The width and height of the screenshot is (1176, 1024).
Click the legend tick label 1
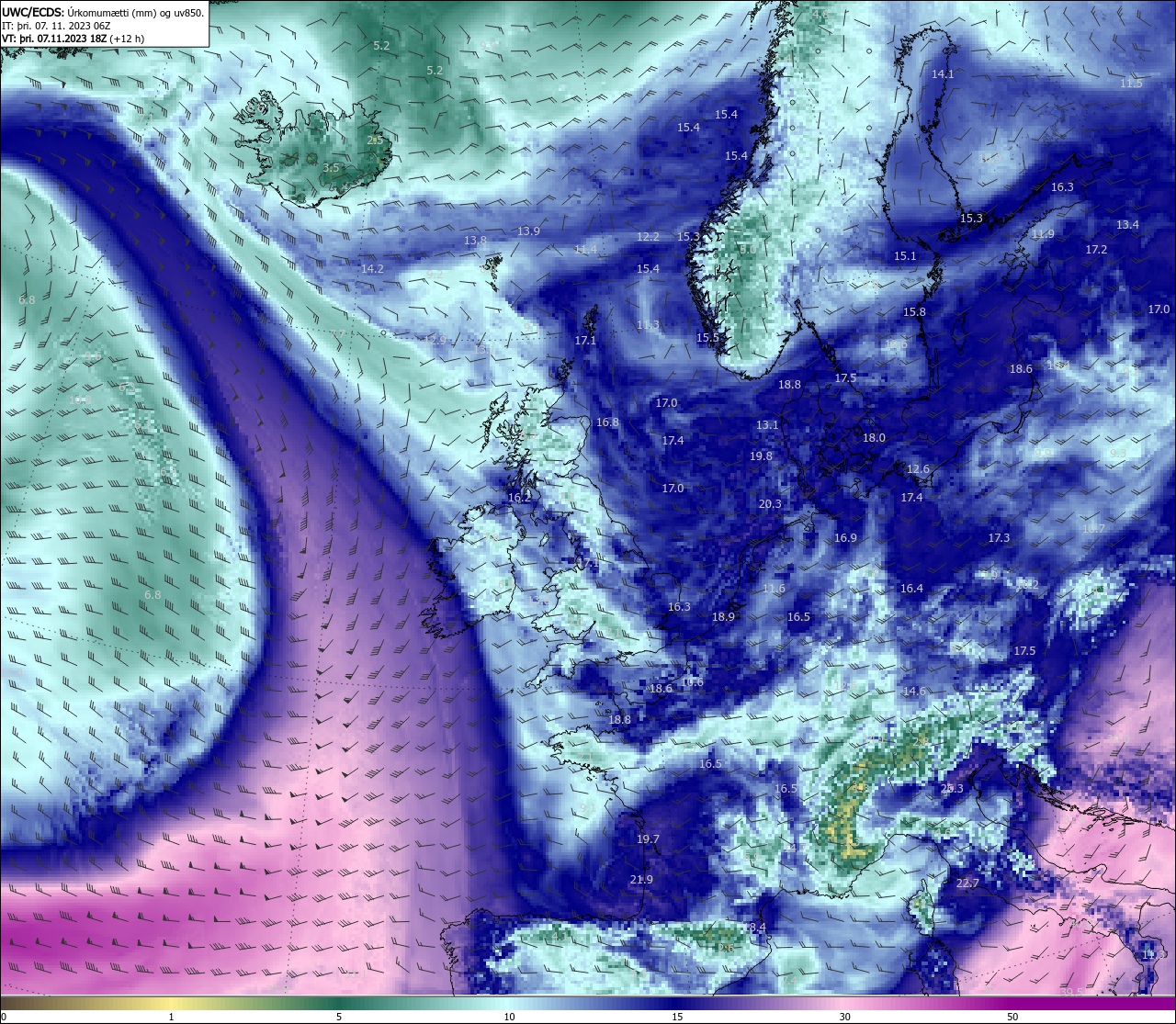tap(171, 1017)
